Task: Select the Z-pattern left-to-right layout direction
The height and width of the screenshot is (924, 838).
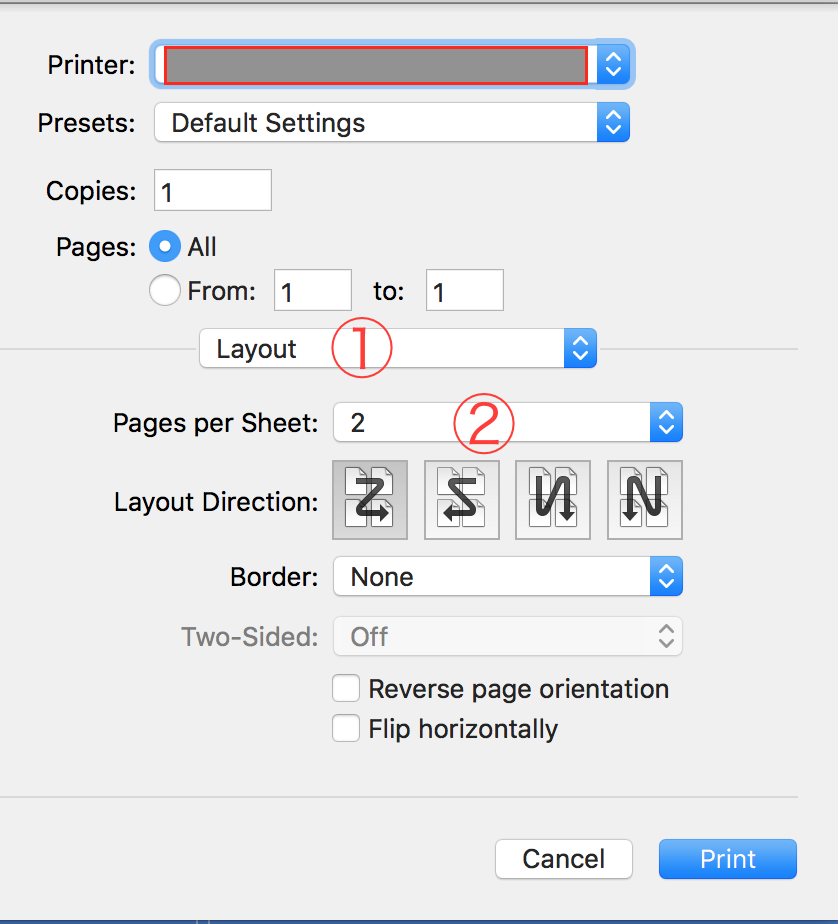Action: [369, 500]
